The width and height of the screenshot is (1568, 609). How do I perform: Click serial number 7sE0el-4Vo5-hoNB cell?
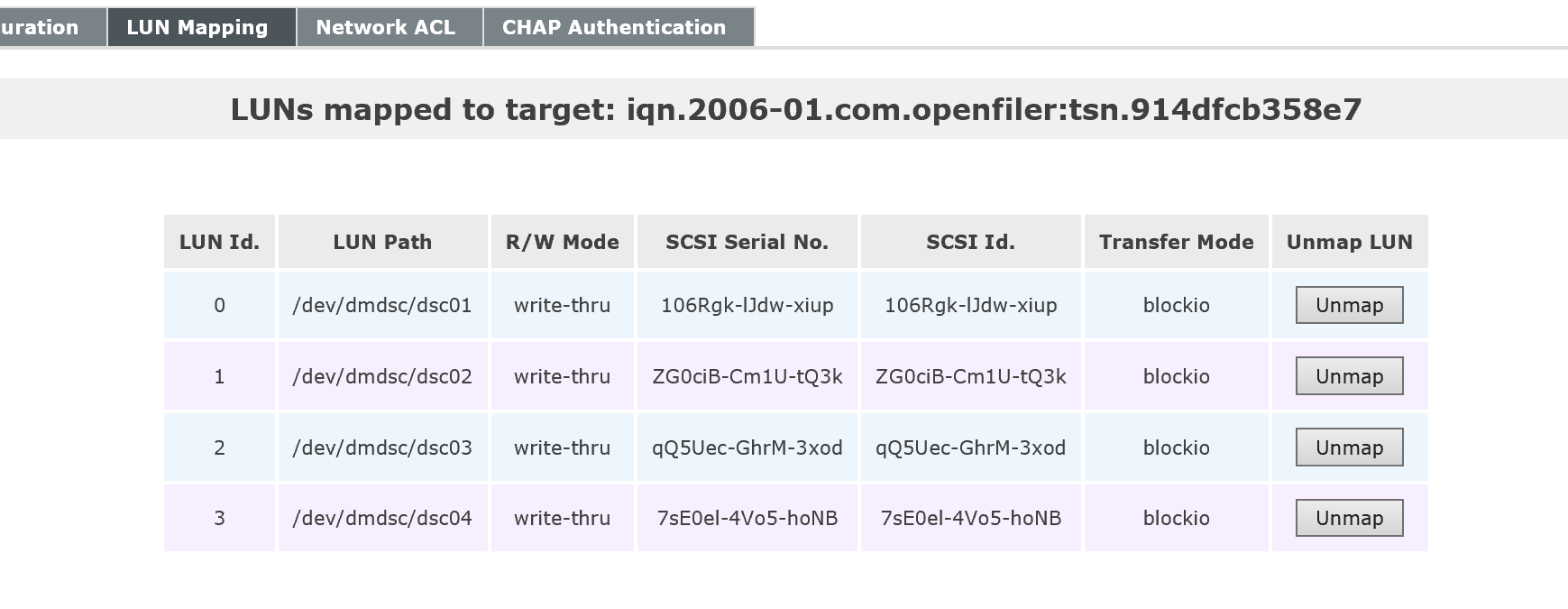click(x=747, y=518)
